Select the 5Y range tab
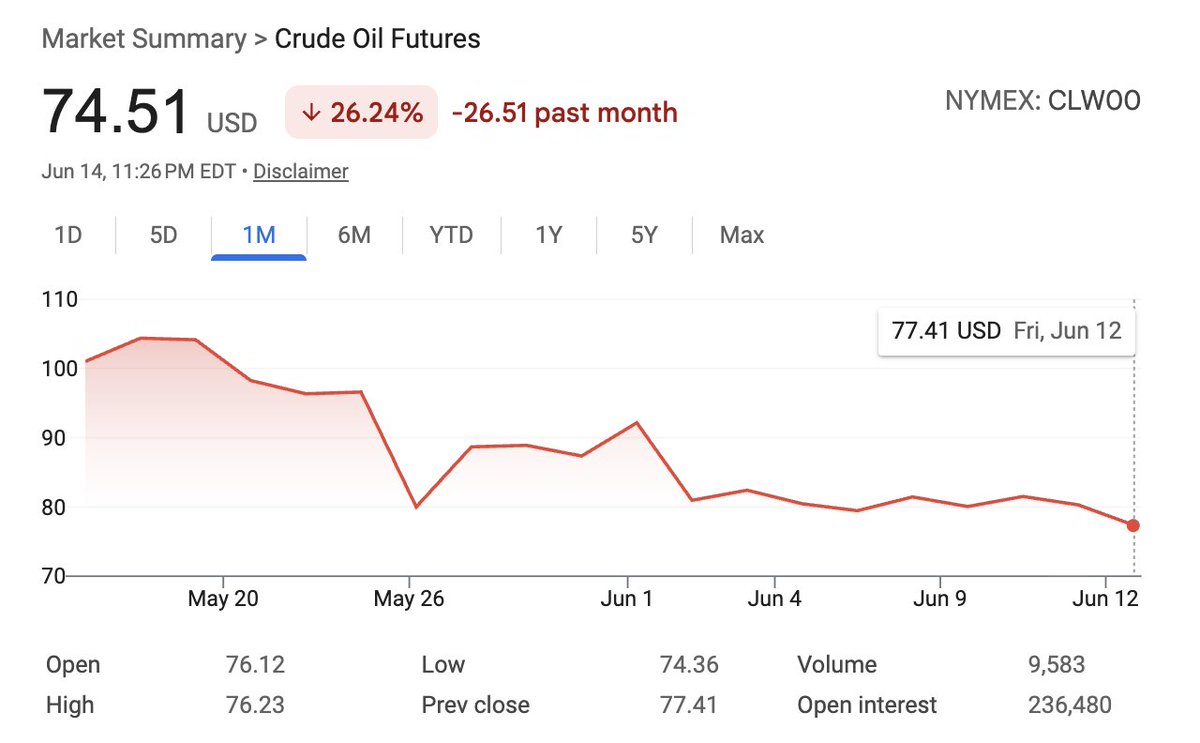 [x=644, y=236]
